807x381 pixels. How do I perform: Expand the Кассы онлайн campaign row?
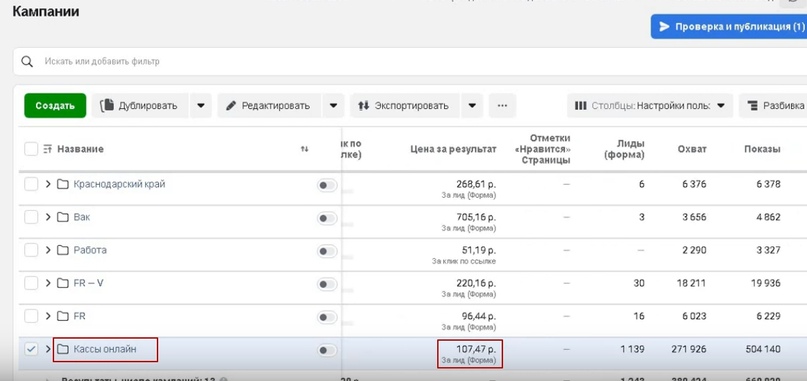[x=48, y=349]
